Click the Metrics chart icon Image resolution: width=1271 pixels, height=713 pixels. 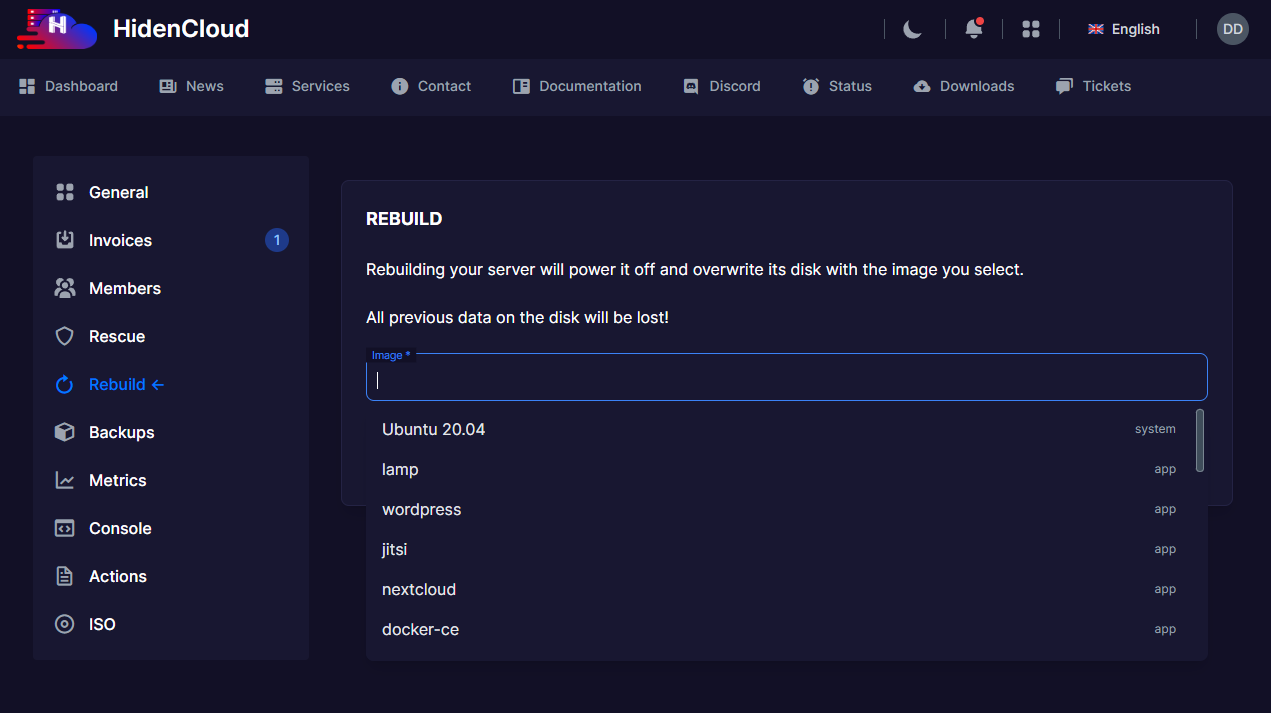(65, 480)
